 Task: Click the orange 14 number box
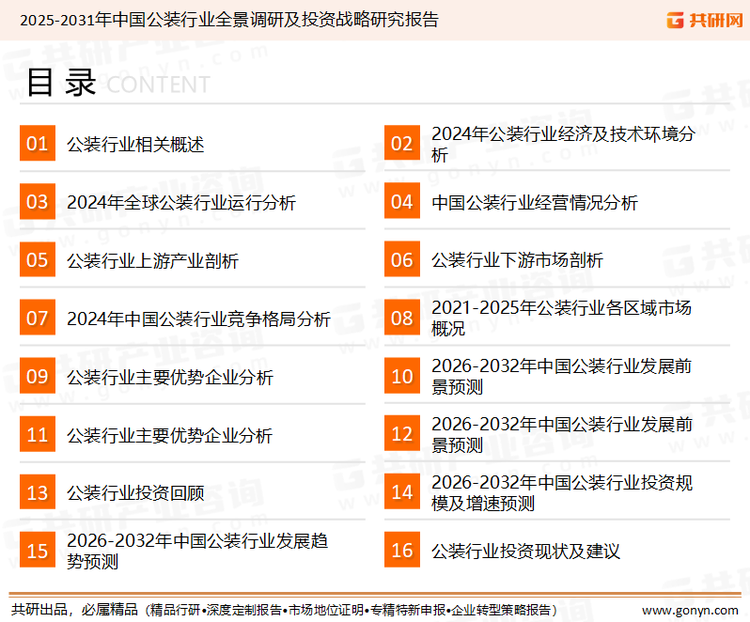(402, 492)
